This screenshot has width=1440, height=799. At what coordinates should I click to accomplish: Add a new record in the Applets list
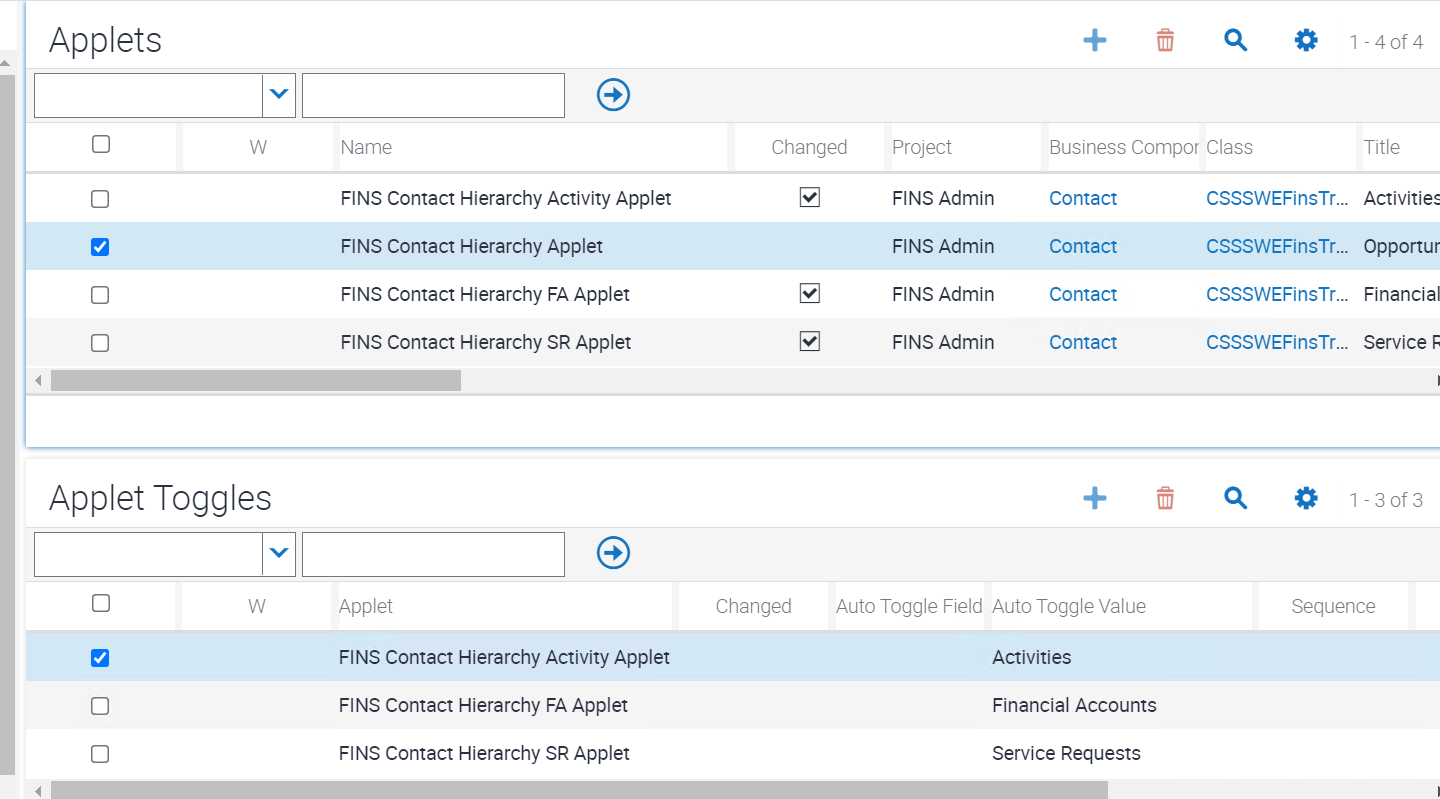click(1095, 40)
